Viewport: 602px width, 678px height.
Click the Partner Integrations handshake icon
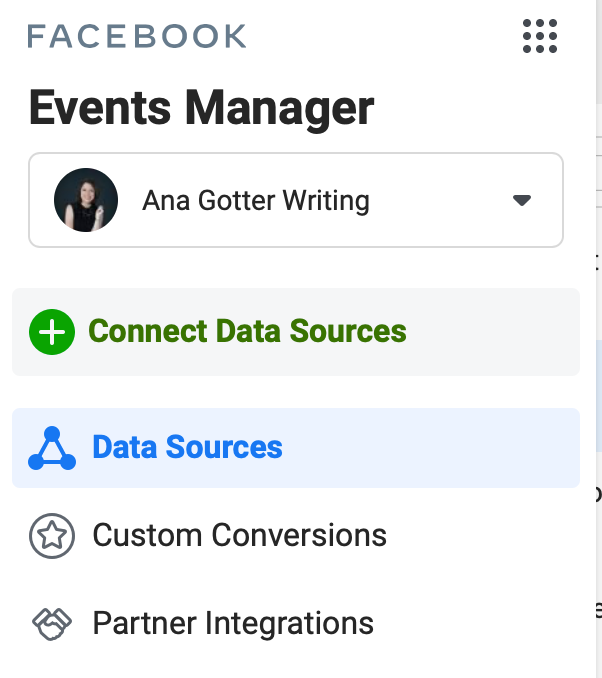tap(52, 624)
